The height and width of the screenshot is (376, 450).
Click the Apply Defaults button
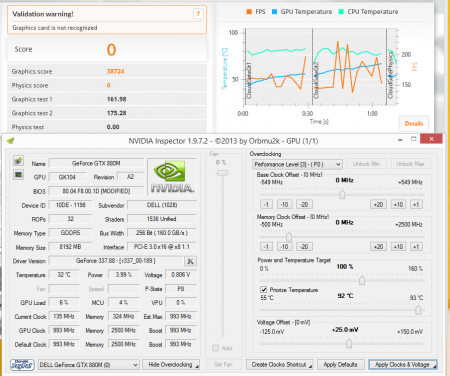tap(340, 365)
